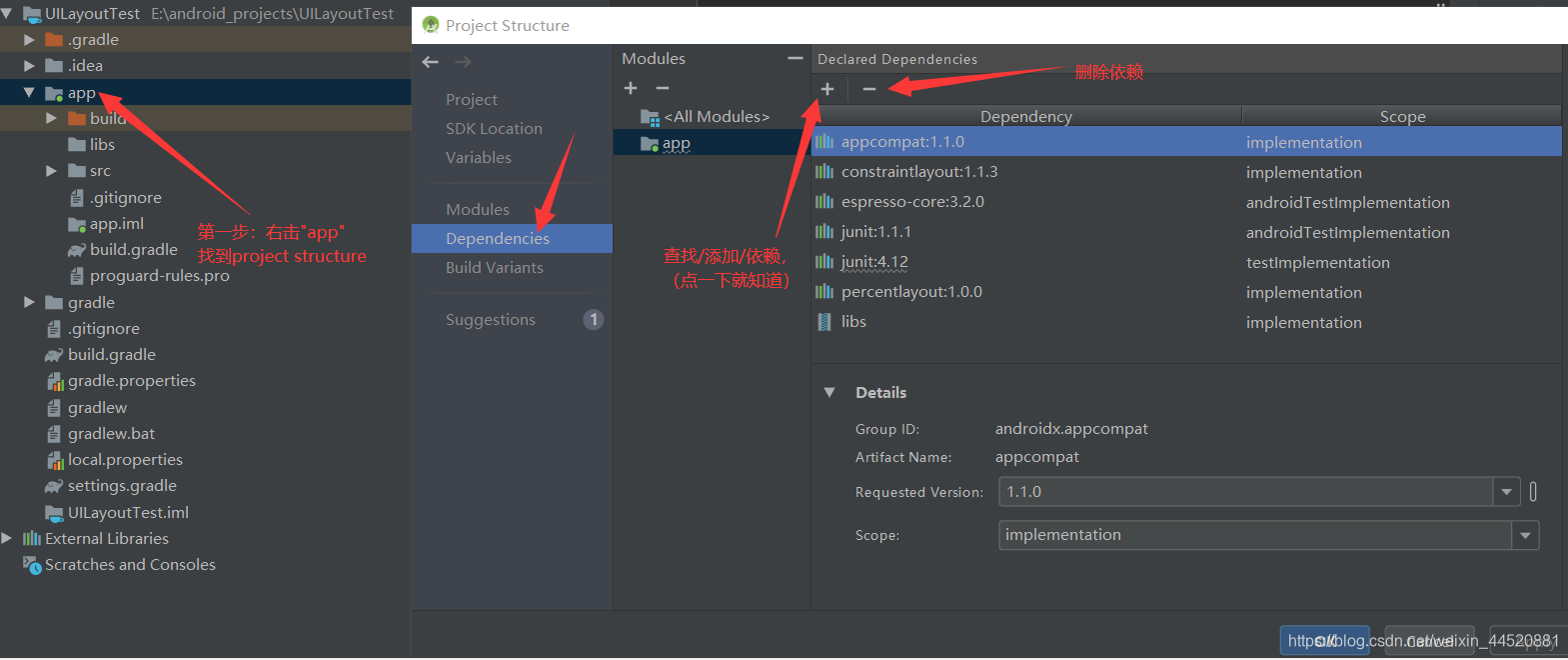This screenshot has height=660, width=1568.
Task: Click the External Libraries icon
Action: (32, 539)
